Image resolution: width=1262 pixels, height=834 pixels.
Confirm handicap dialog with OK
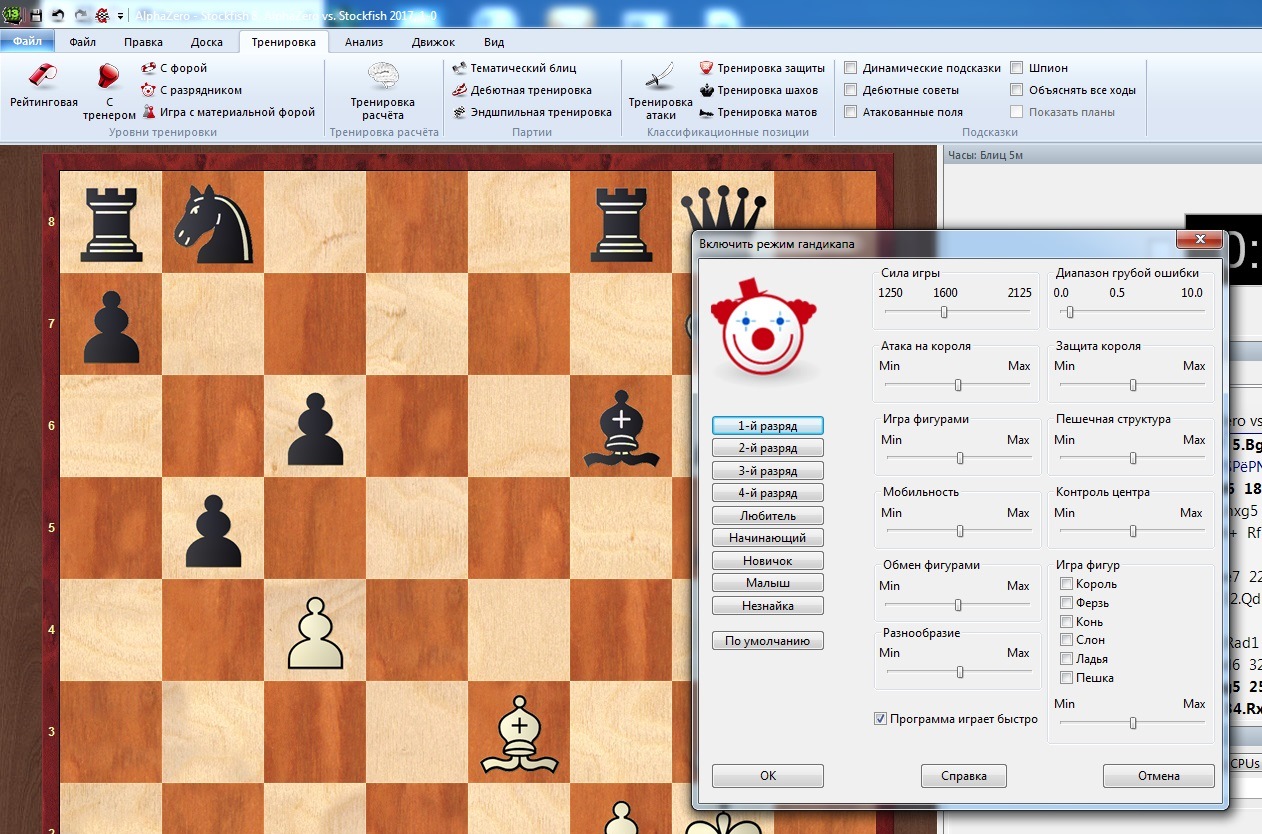[x=768, y=776]
